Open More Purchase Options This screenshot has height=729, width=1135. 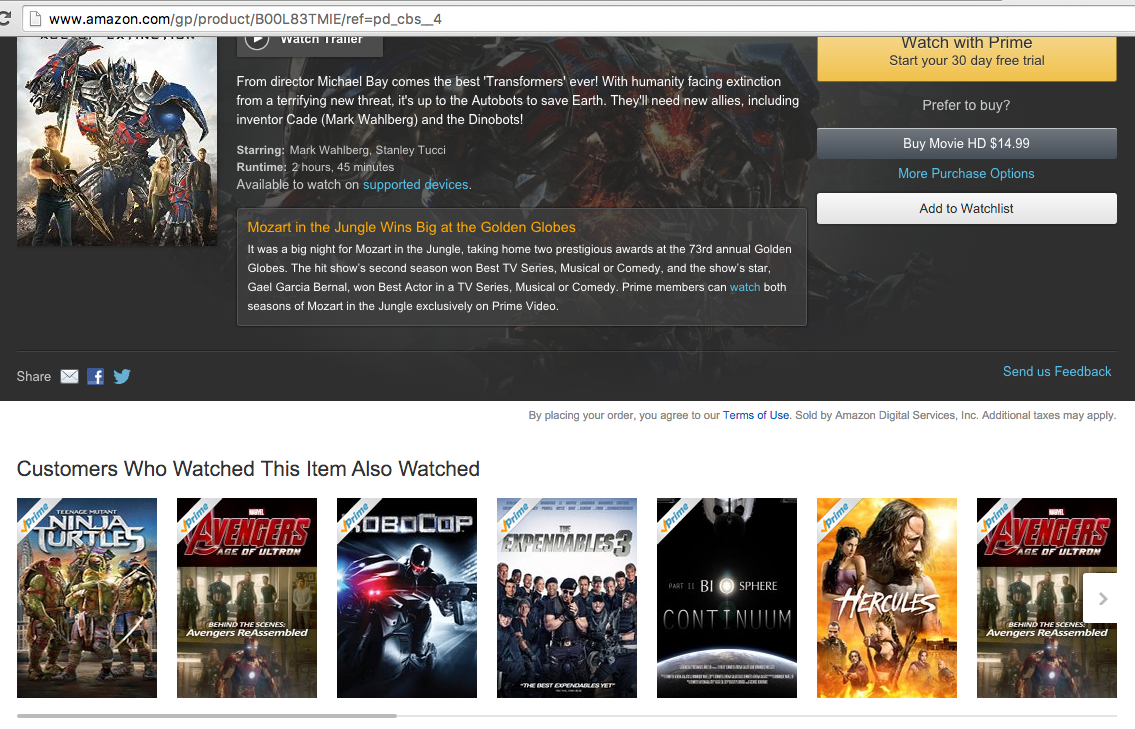pyautogui.click(x=966, y=174)
